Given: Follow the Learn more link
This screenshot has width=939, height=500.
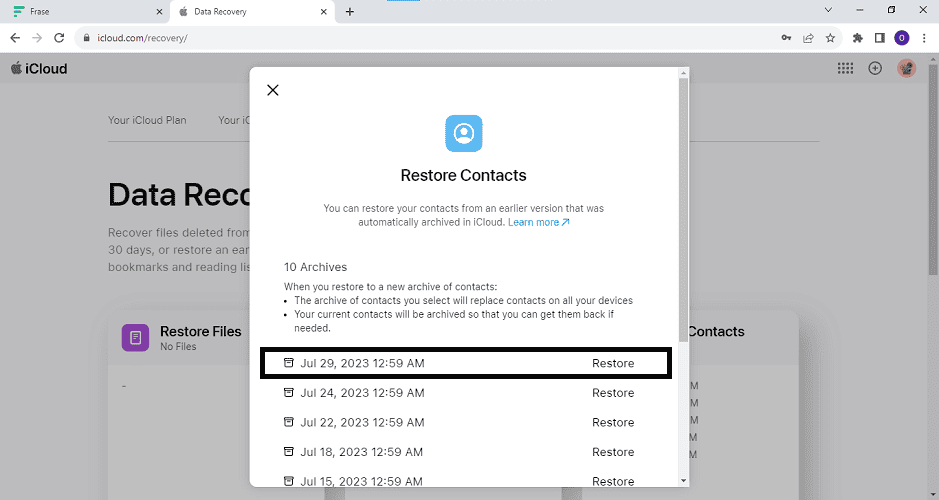Looking at the screenshot, I should [x=538, y=222].
